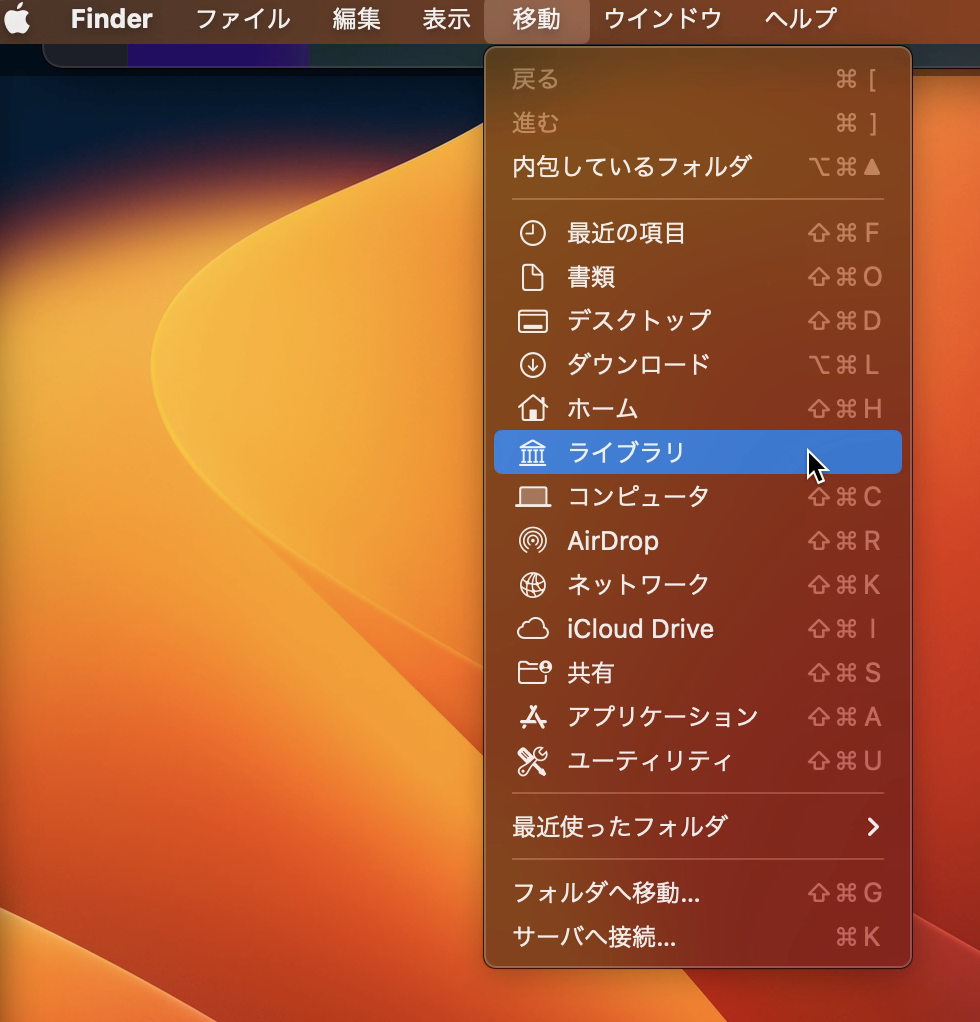Click the chevron beside 最近使ったフォルダ

pyautogui.click(x=873, y=827)
